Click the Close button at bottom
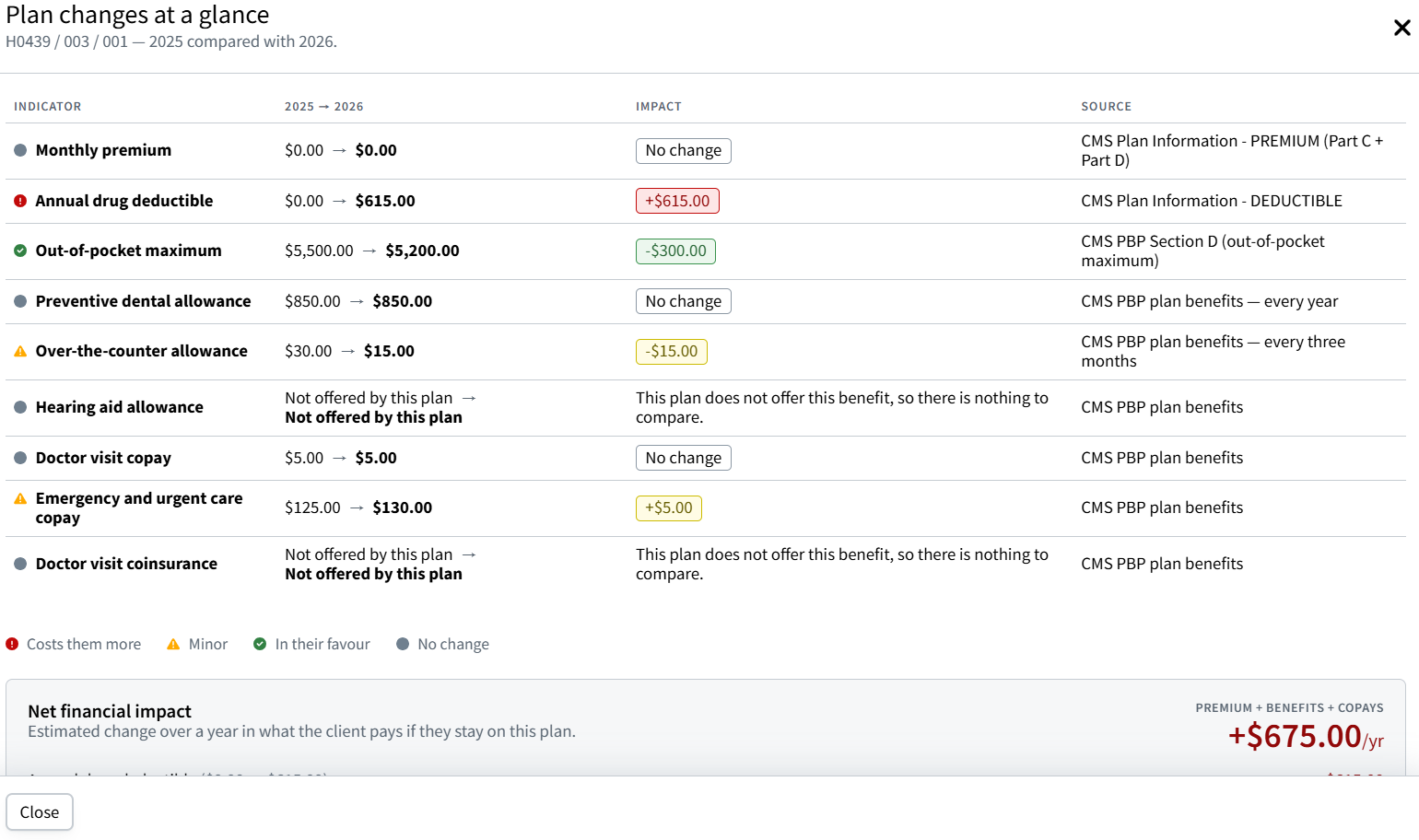 point(40,812)
